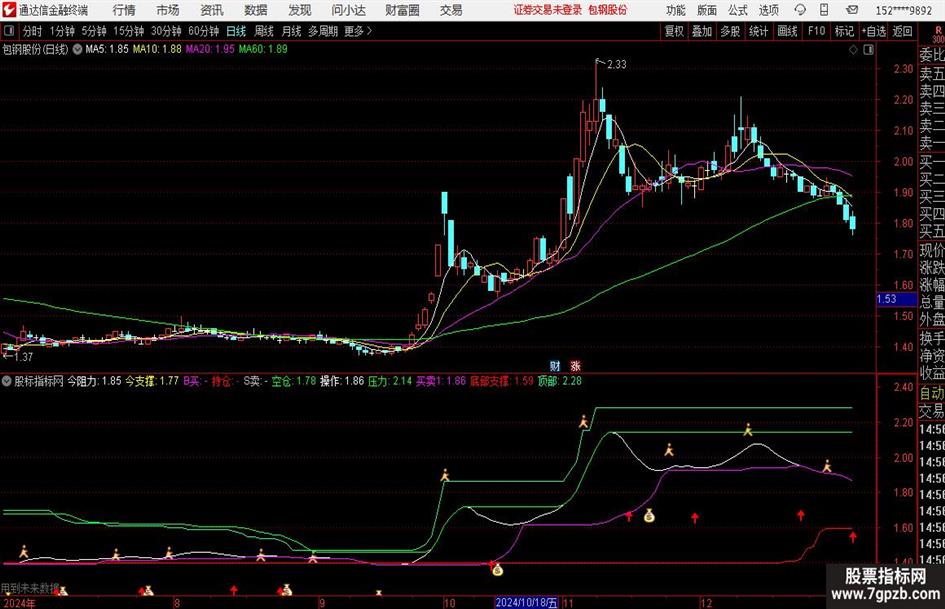Switch to 月线 monthly period

coord(292,31)
